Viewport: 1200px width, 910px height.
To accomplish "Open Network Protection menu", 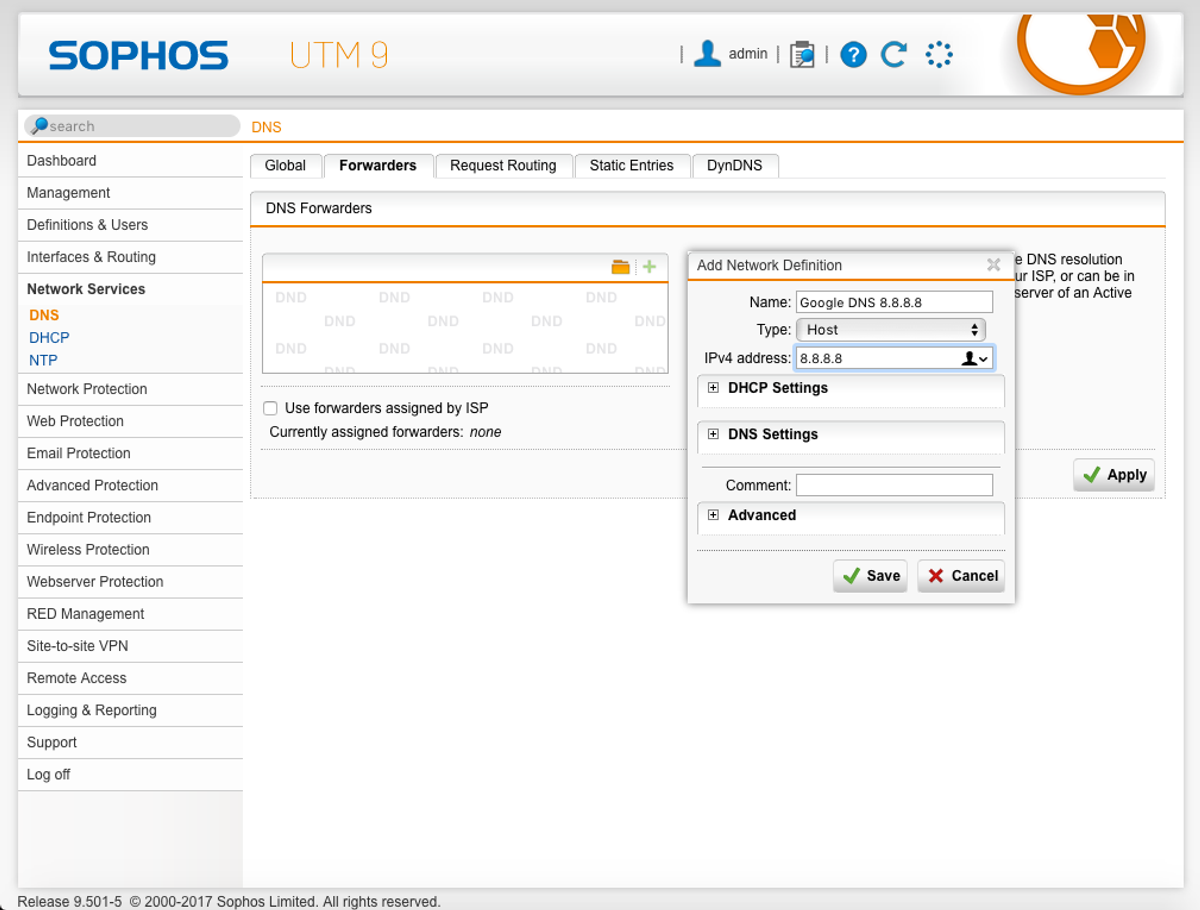I will 130,389.
